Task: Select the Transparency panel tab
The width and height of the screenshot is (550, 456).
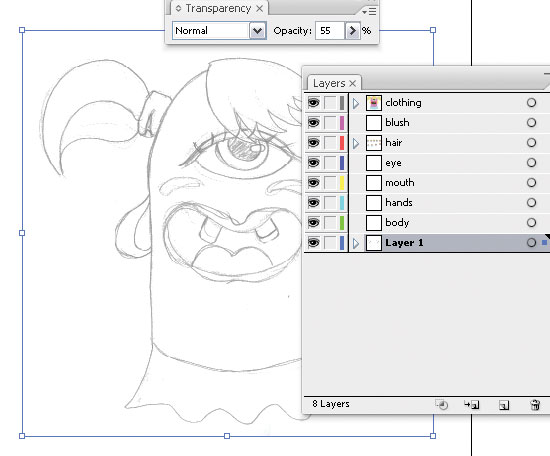Action: click(x=219, y=8)
